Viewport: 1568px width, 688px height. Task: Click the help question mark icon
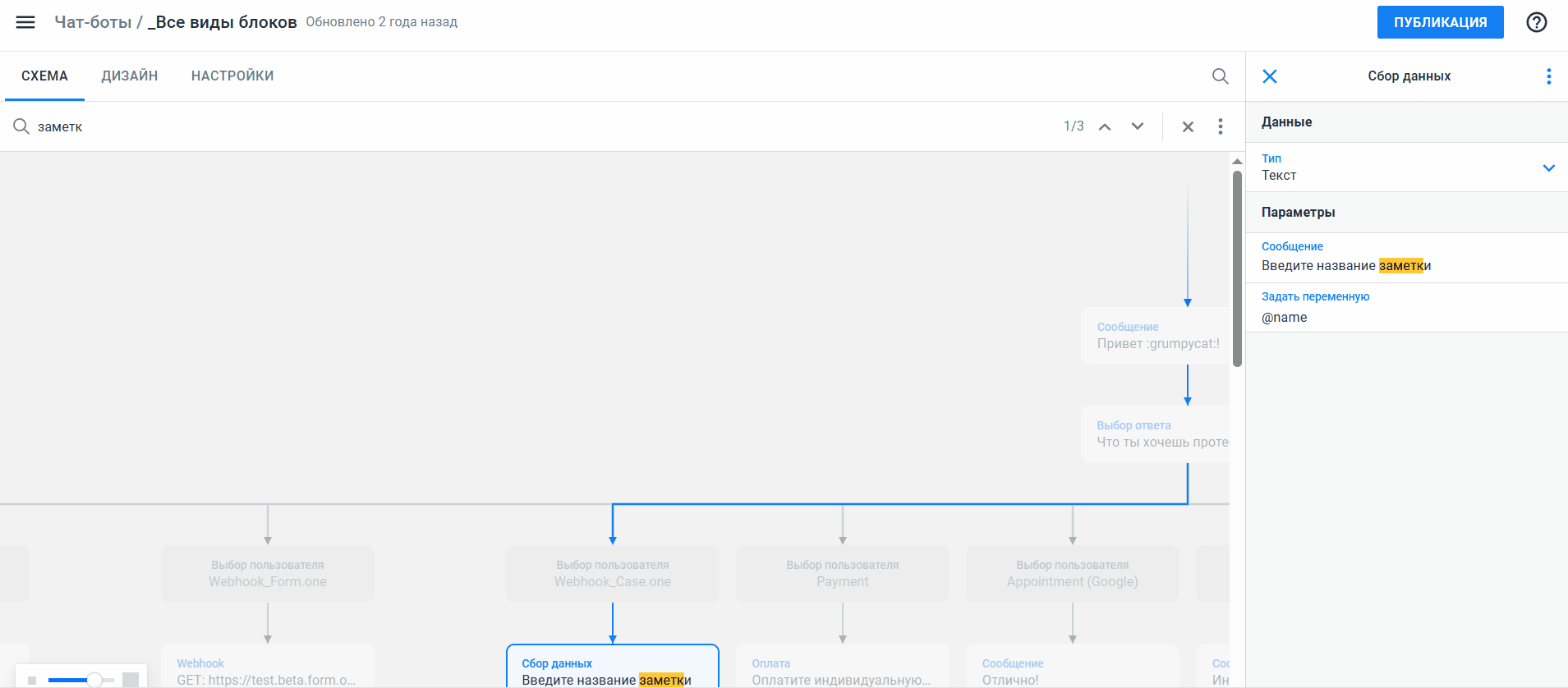1536,22
